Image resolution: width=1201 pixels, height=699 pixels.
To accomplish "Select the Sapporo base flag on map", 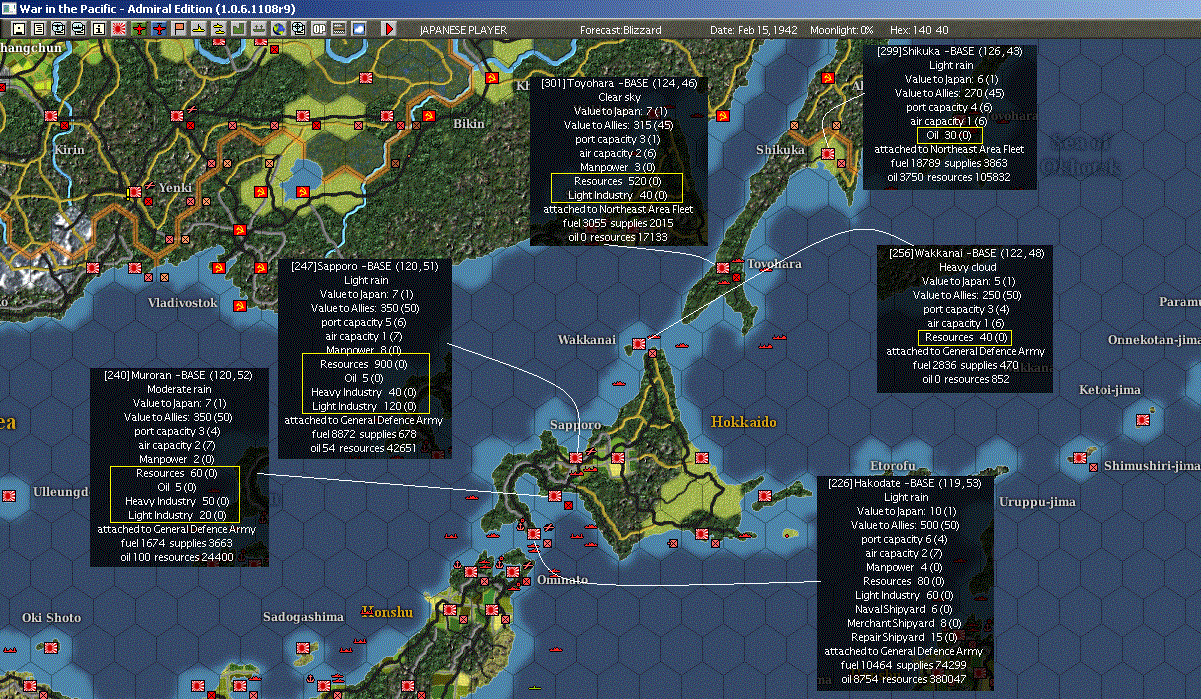I will pyautogui.click(x=576, y=458).
